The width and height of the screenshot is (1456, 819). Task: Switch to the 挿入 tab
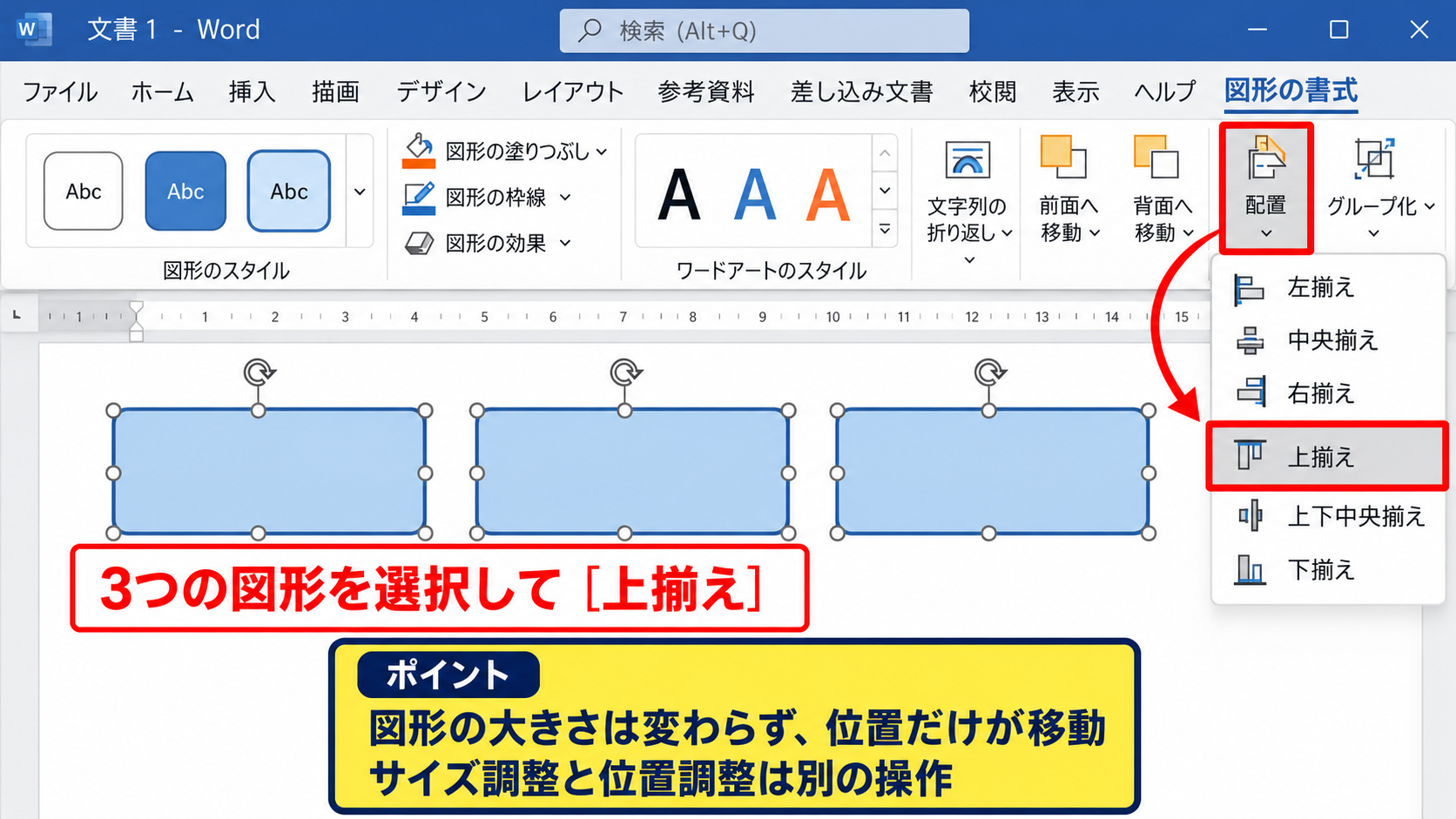(x=252, y=91)
